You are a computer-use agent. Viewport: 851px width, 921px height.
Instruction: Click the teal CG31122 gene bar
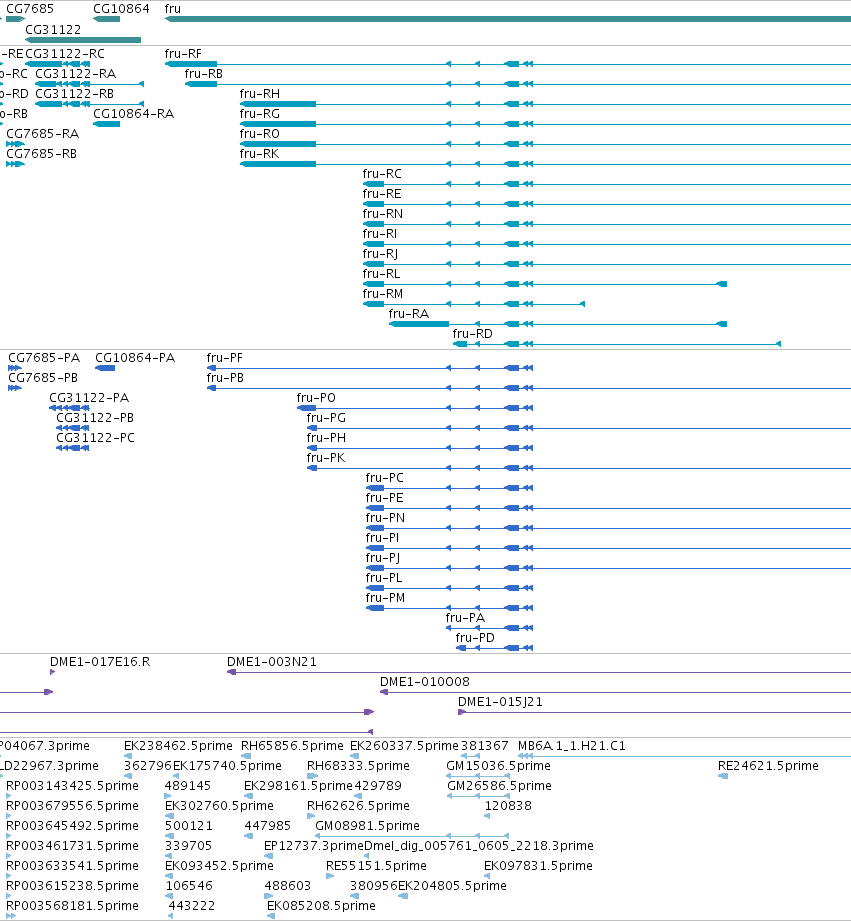[x=83, y=40]
